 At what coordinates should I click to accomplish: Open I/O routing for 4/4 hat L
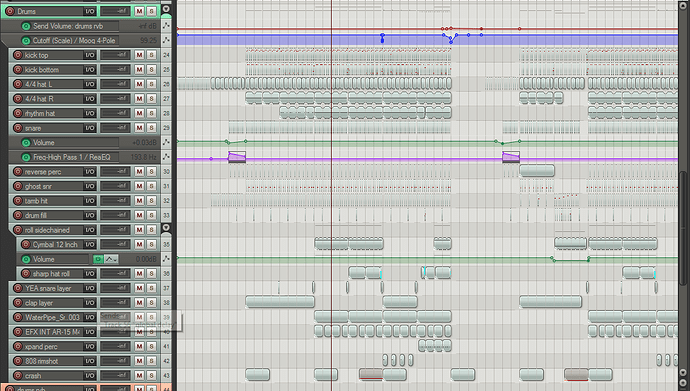coord(90,84)
